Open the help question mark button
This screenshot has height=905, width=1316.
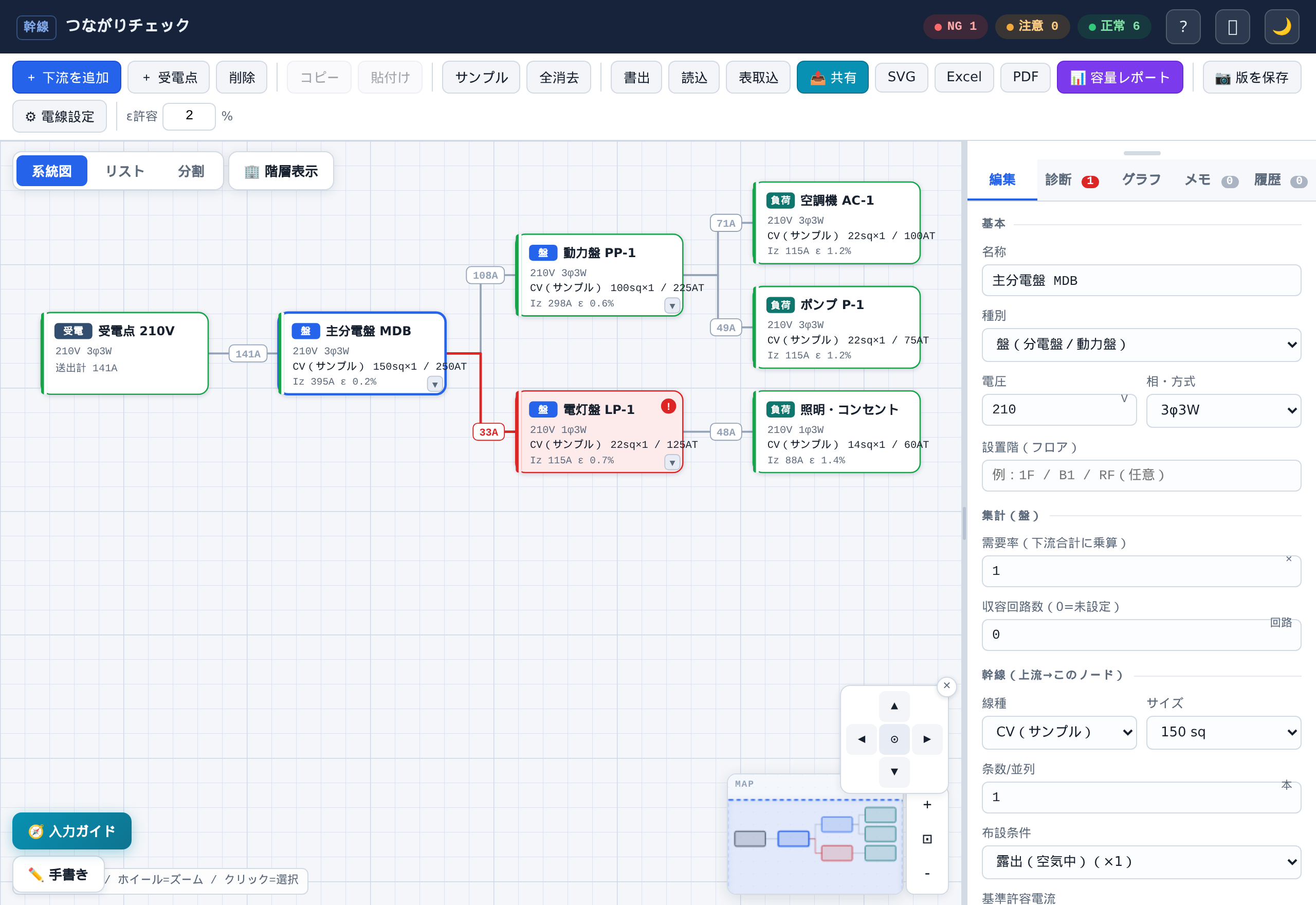click(1183, 27)
